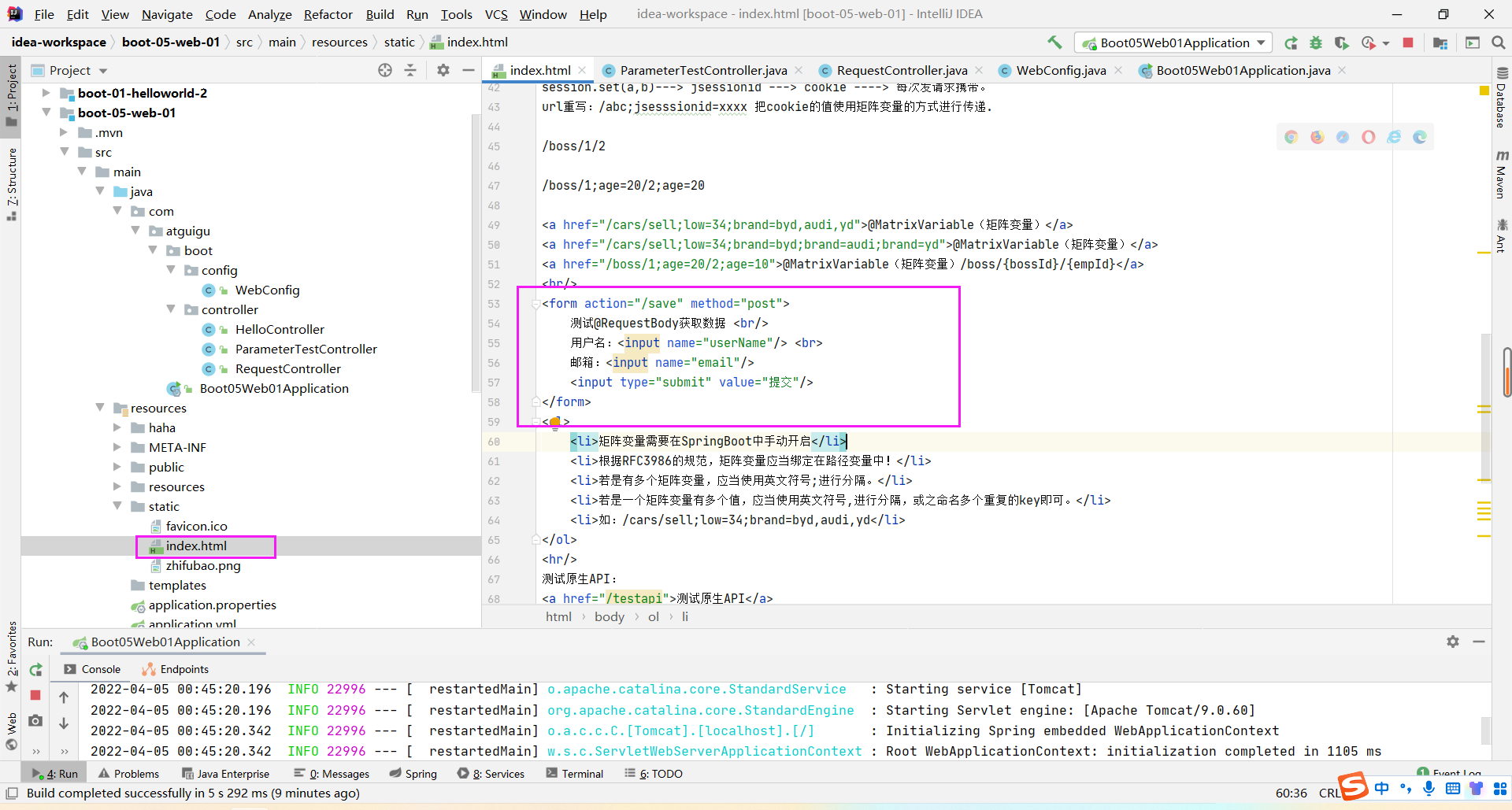Image resolution: width=1512 pixels, height=810 pixels.
Task: Open page in Chrome browser icon
Action: point(1291,137)
